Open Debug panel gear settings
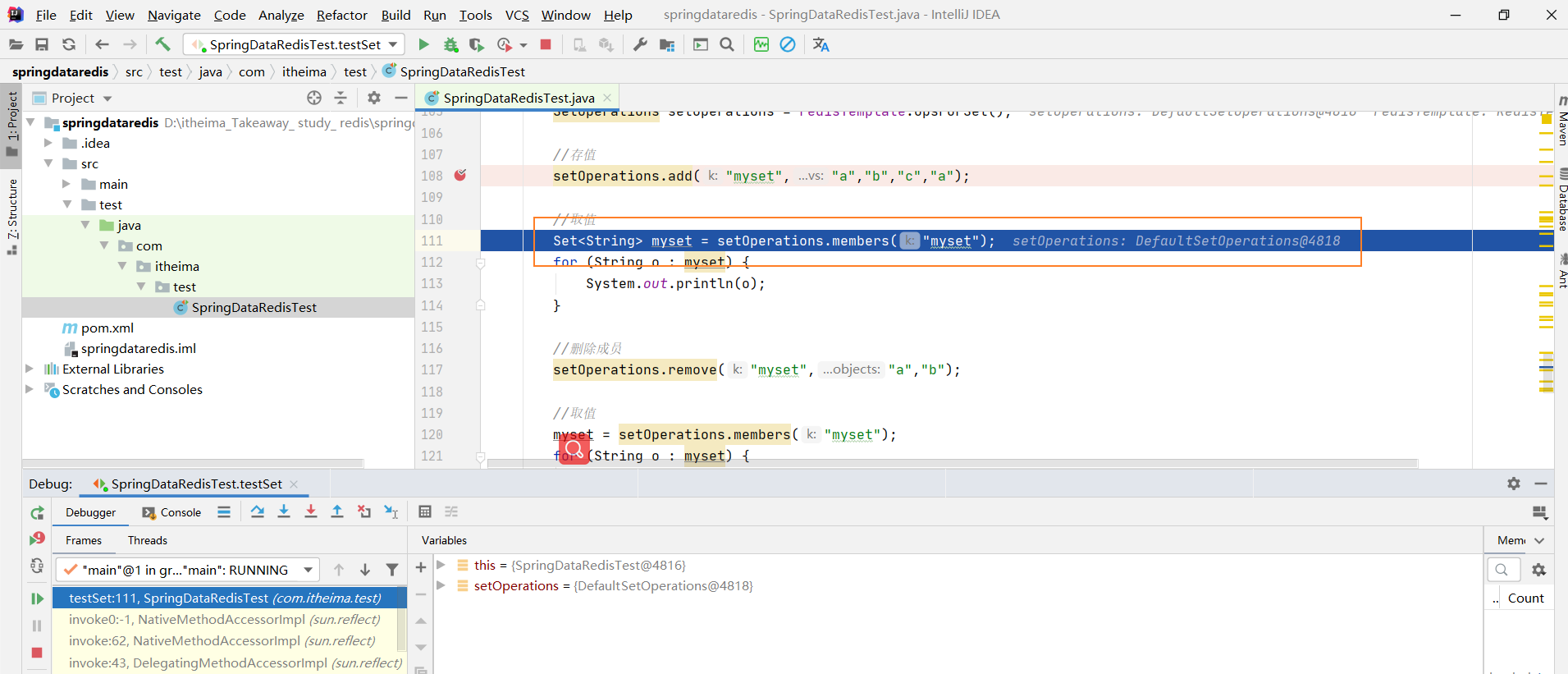Screen dimensions: 1568x674 [x=1514, y=484]
